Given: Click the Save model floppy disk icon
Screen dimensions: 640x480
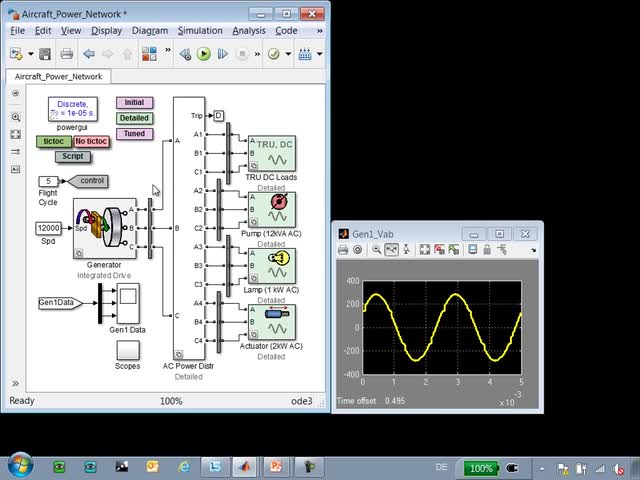Looking at the screenshot, I should tap(46, 54).
